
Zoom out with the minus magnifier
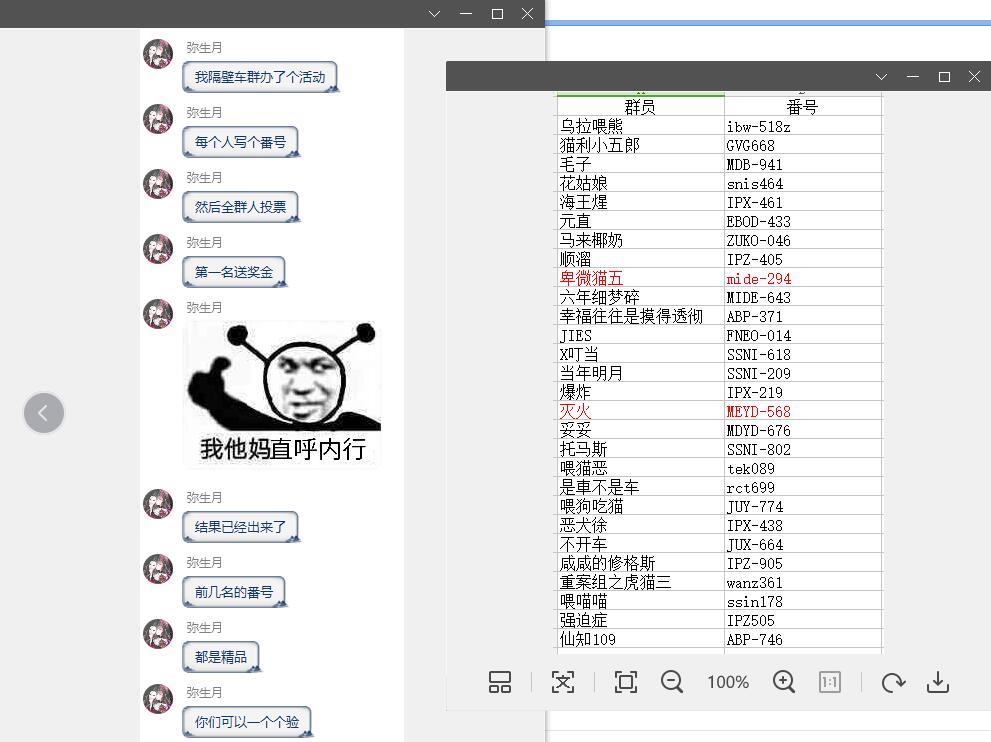pyautogui.click(x=672, y=682)
